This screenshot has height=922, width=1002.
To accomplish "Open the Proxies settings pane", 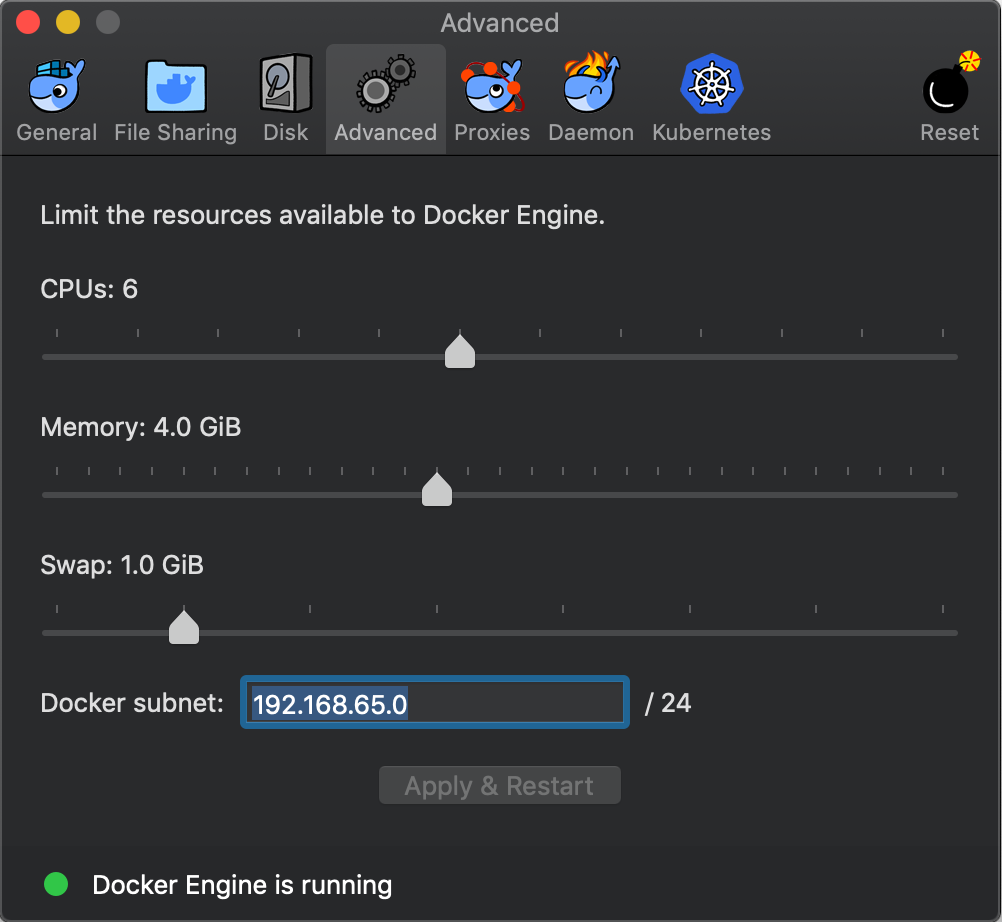I will coord(492,85).
